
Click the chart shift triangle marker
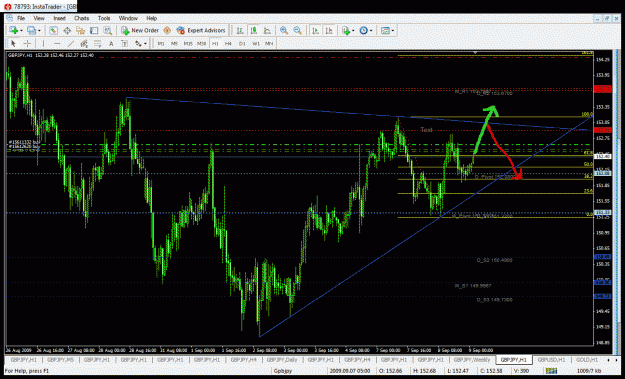click(x=475, y=52)
